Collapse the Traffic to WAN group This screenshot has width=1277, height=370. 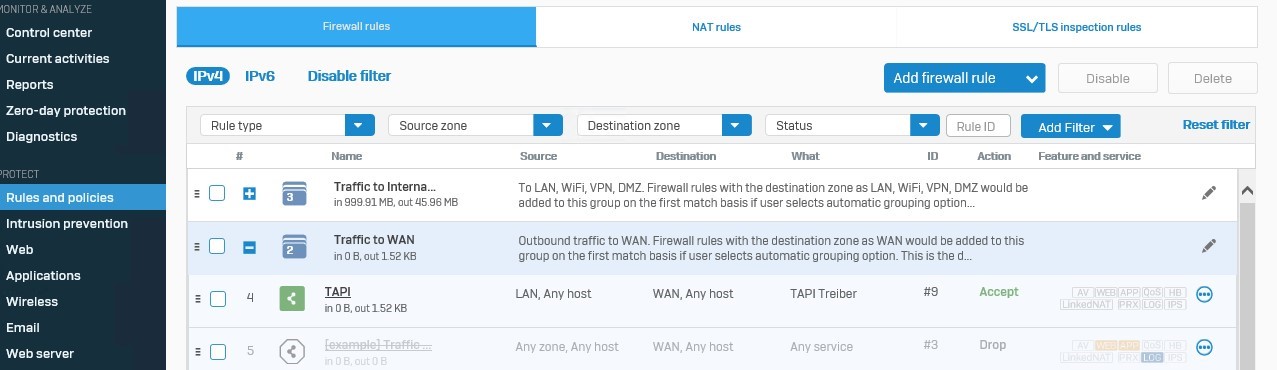point(250,246)
